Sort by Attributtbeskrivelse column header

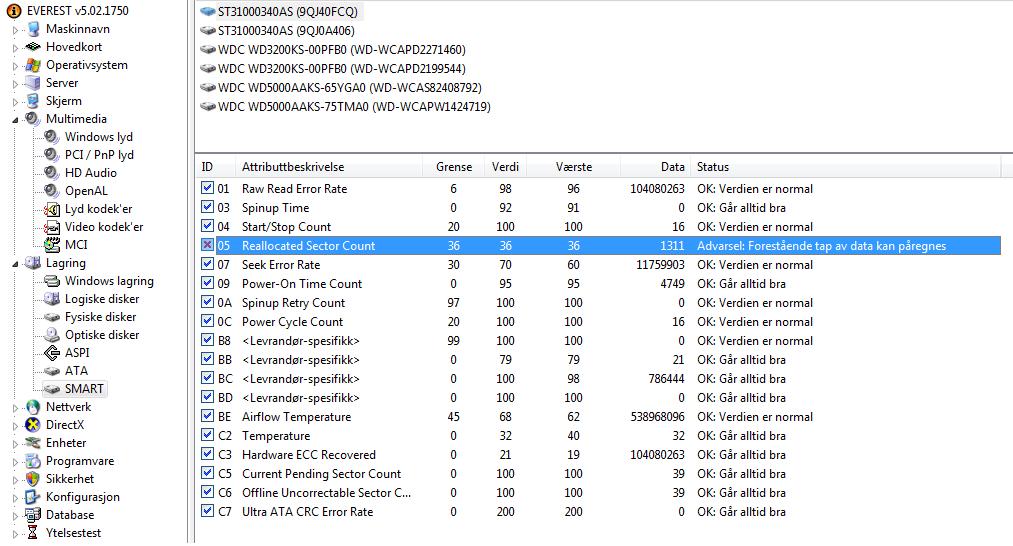point(329,167)
